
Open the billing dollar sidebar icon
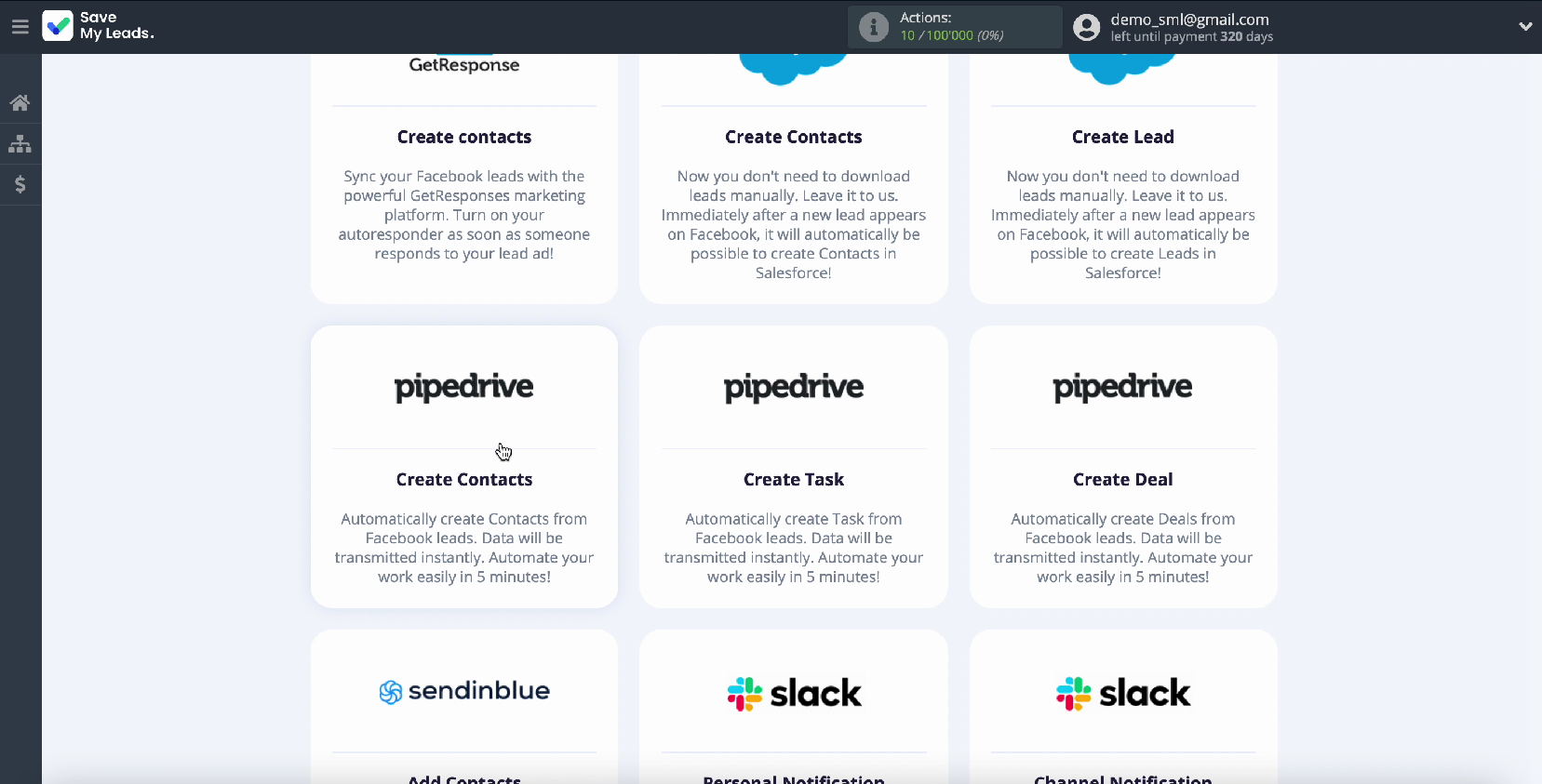pyautogui.click(x=20, y=184)
